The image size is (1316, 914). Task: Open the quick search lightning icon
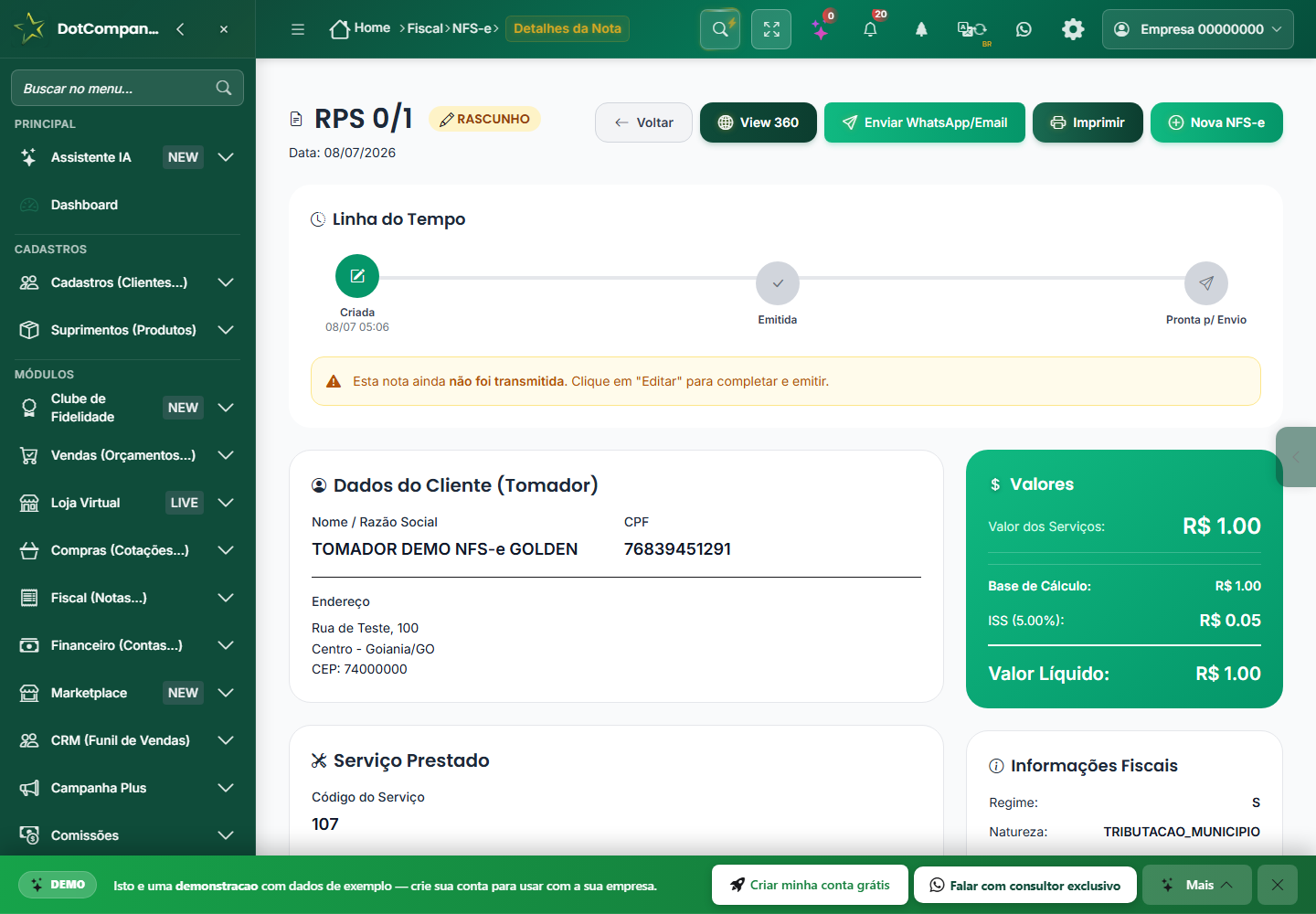click(720, 29)
